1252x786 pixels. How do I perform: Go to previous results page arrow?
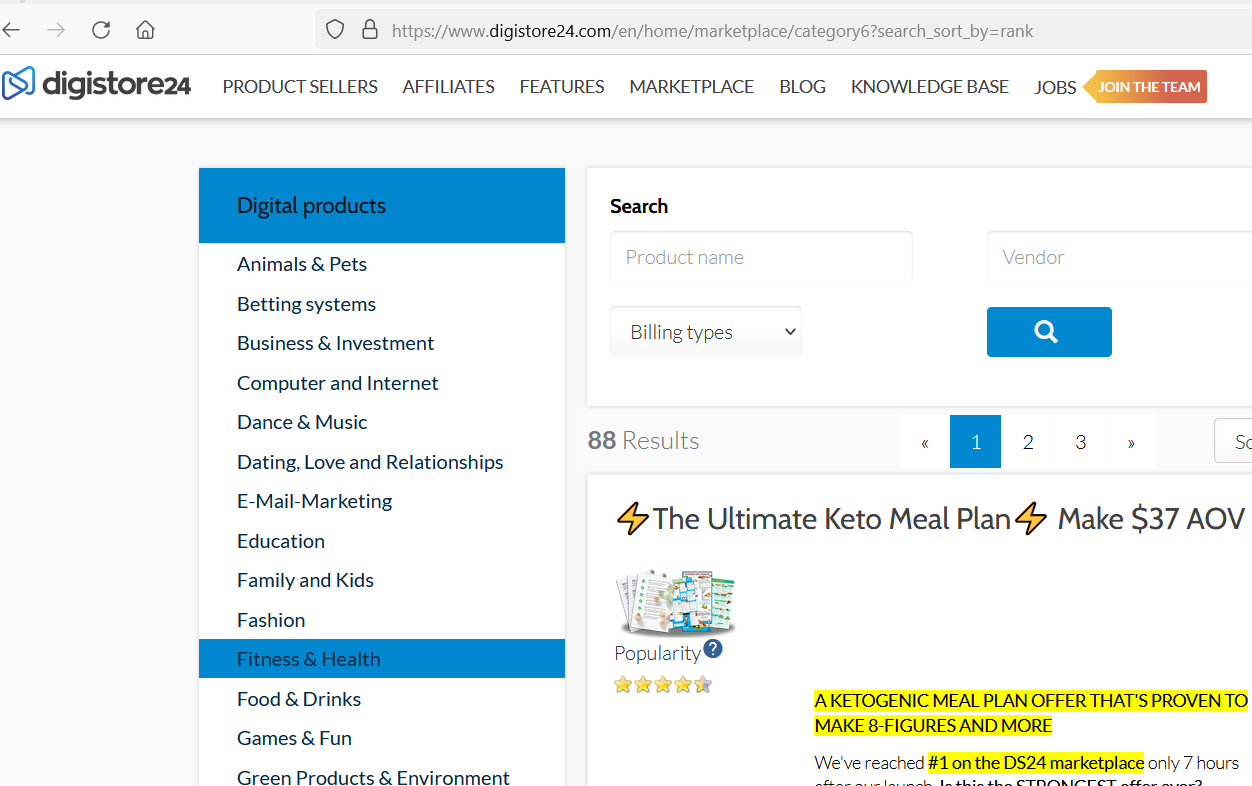tap(925, 442)
